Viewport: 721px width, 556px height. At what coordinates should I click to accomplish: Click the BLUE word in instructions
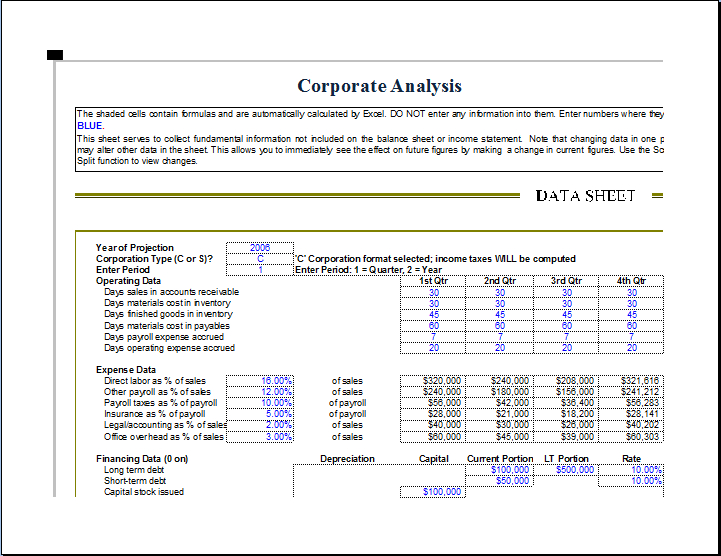click(x=89, y=126)
